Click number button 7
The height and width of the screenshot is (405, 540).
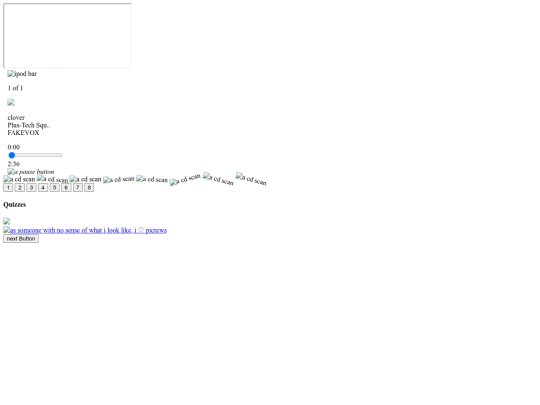point(78,188)
